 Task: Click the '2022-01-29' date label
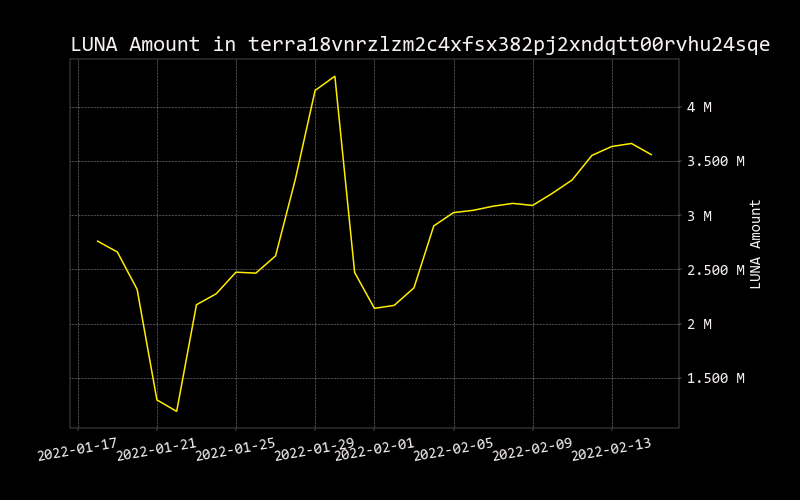coord(314,449)
